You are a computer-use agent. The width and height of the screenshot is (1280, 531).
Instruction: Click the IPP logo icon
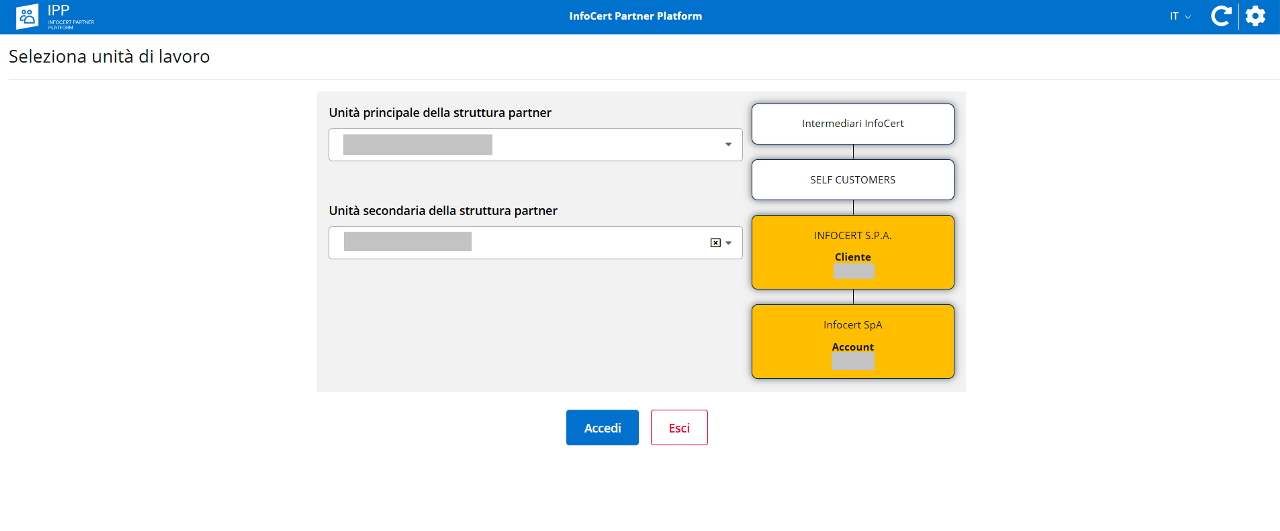click(27, 16)
